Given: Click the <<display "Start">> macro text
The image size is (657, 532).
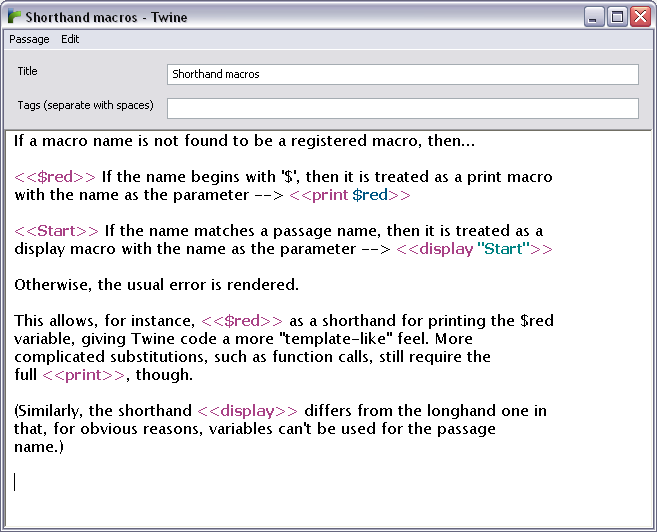Looking at the screenshot, I should coord(473,249).
